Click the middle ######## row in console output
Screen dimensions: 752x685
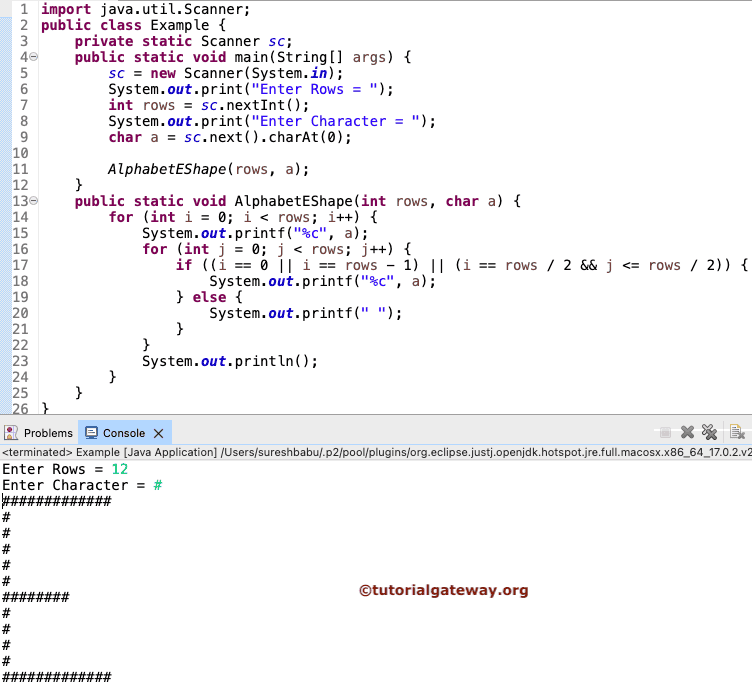[36, 597]
